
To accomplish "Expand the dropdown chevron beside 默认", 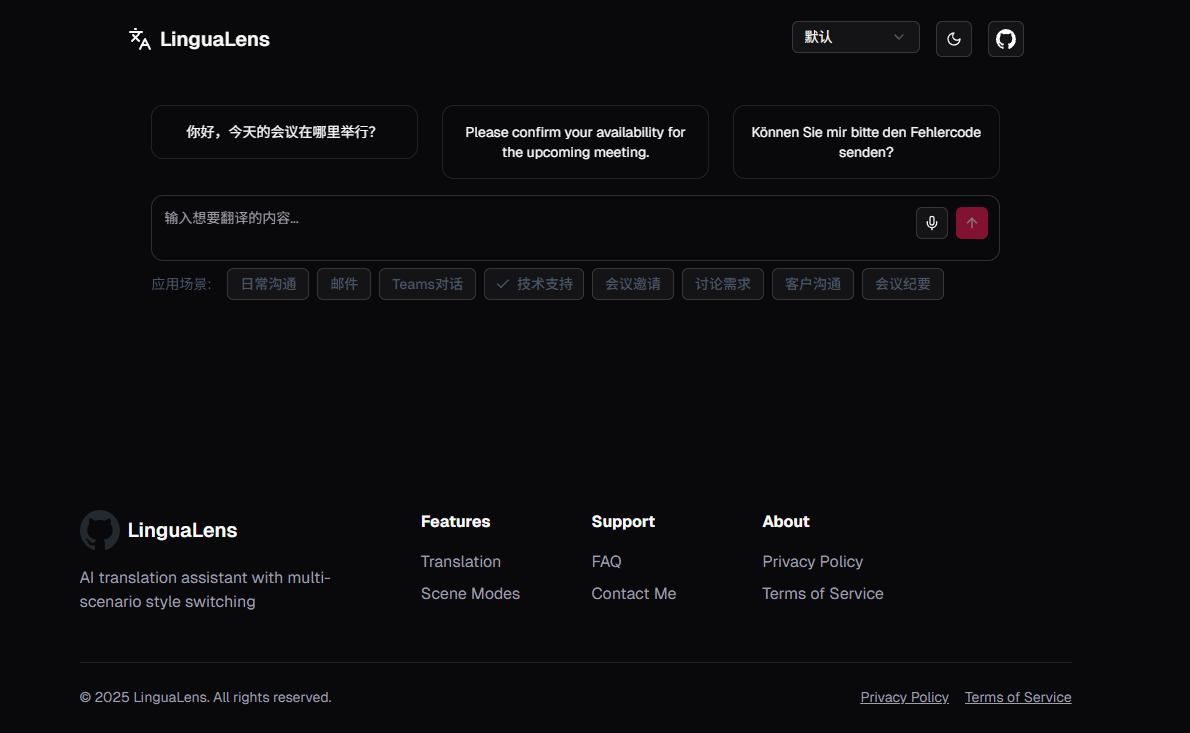I will click(x=899, y=37).
